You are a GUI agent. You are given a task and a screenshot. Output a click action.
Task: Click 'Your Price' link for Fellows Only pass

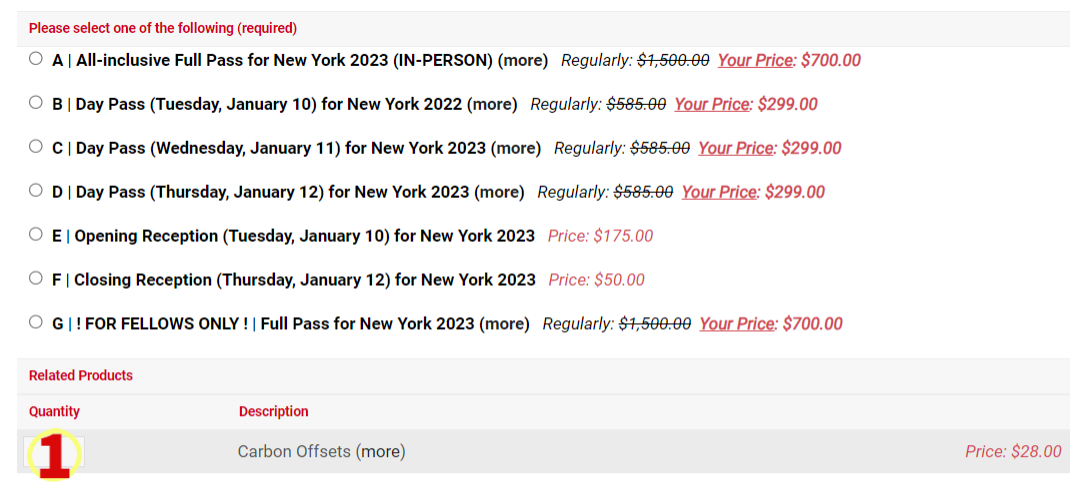click(737, 324)
